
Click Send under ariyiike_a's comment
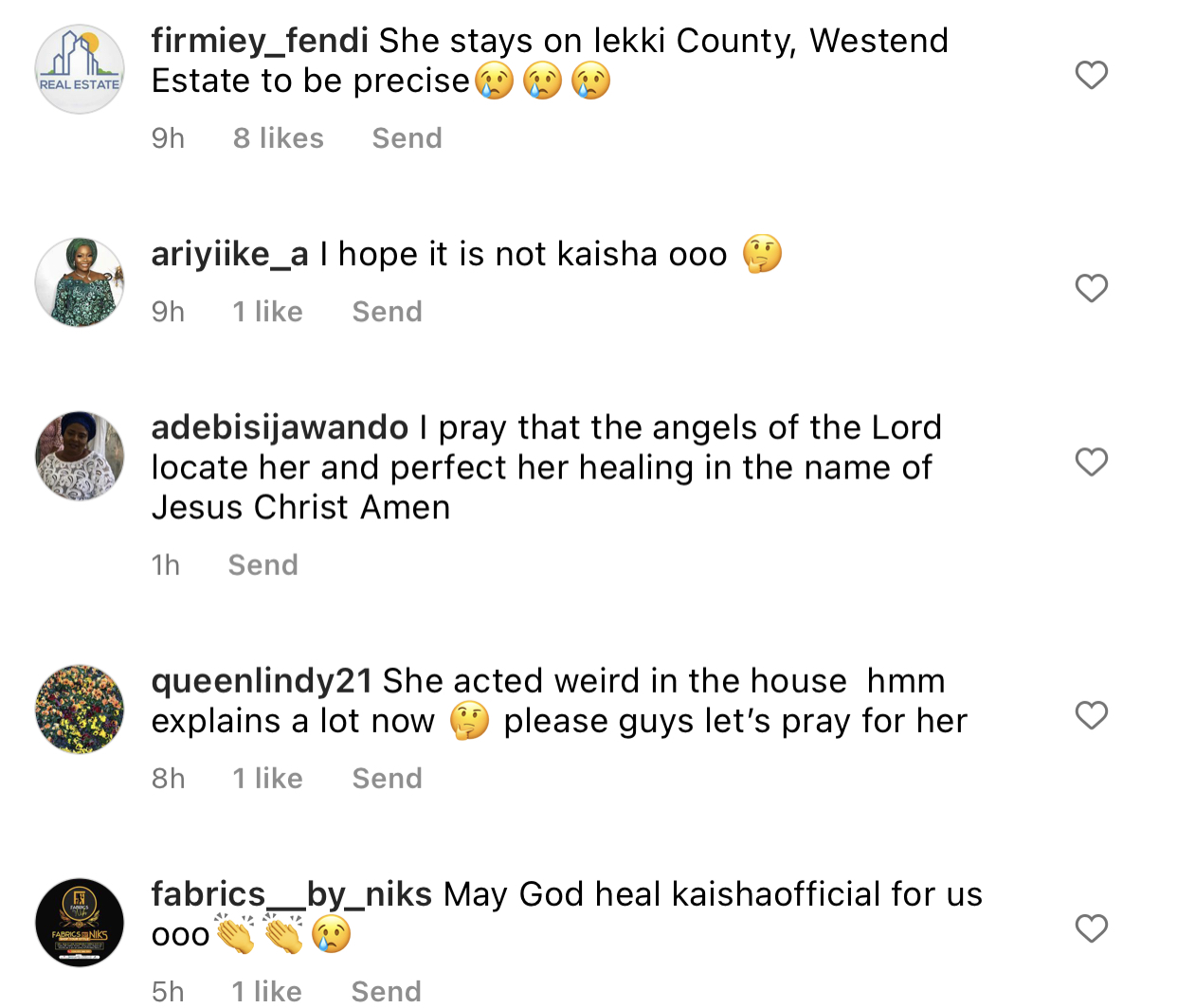point(387,312)
